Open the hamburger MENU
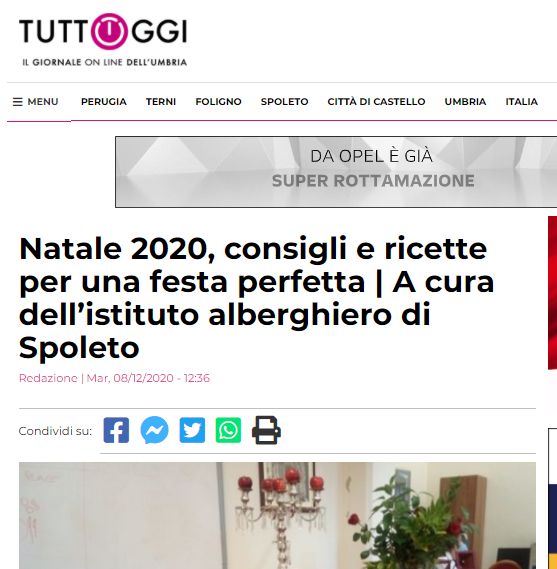The image size is (557, 569). (x=36, y=102)
